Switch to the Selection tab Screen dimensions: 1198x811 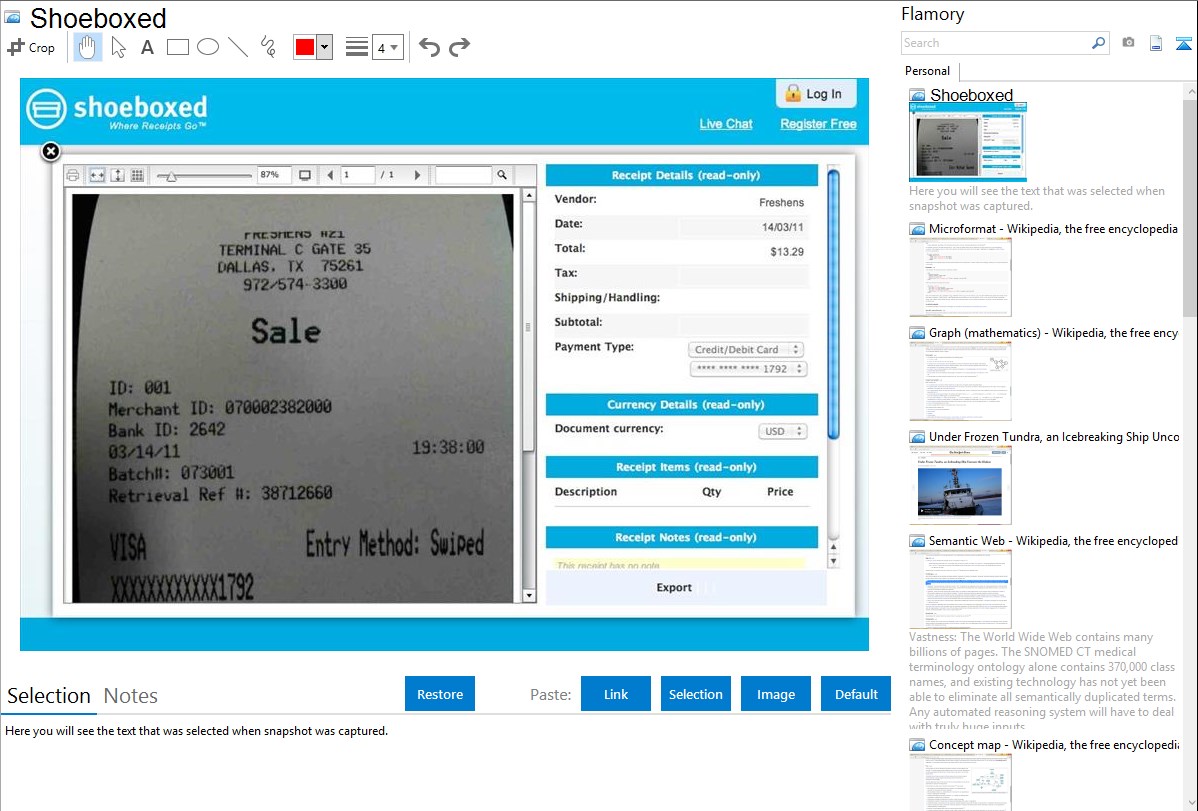click(49, 696)
